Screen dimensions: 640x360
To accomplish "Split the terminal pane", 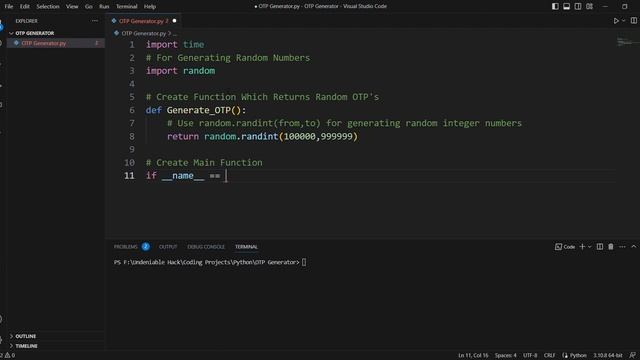I will (x=600, y=247).
